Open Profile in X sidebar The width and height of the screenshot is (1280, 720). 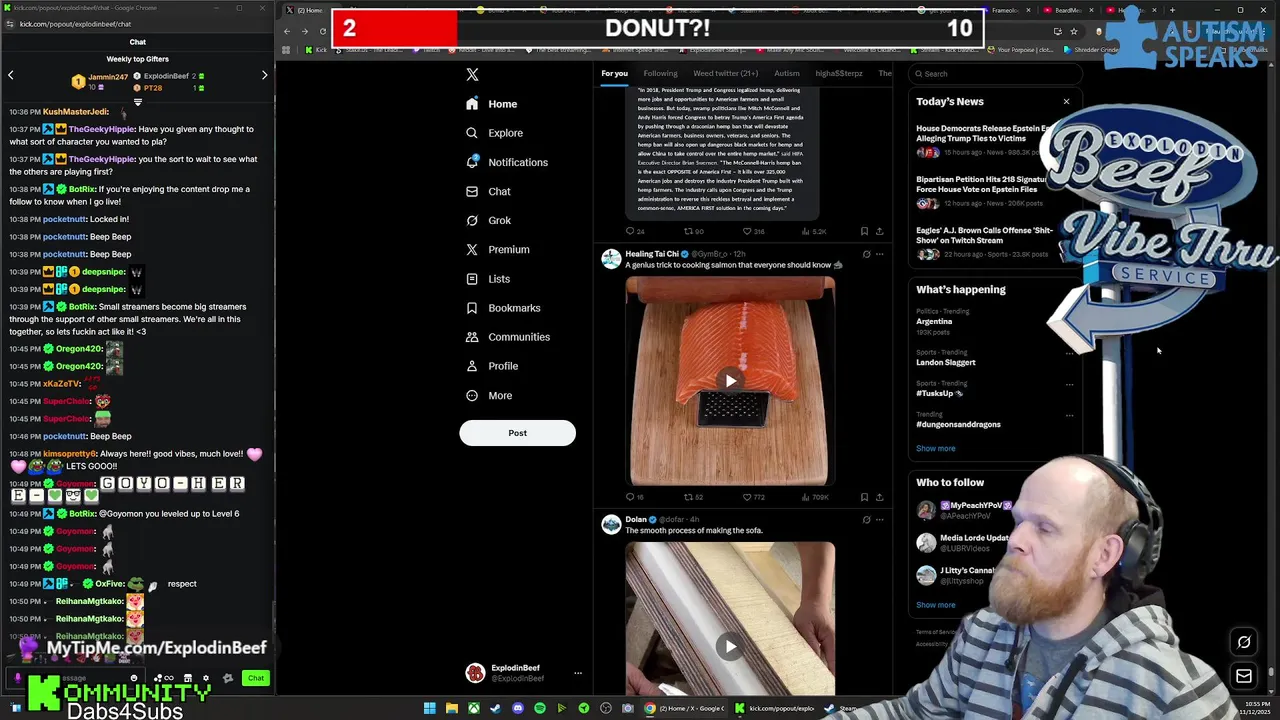[492, 366]
